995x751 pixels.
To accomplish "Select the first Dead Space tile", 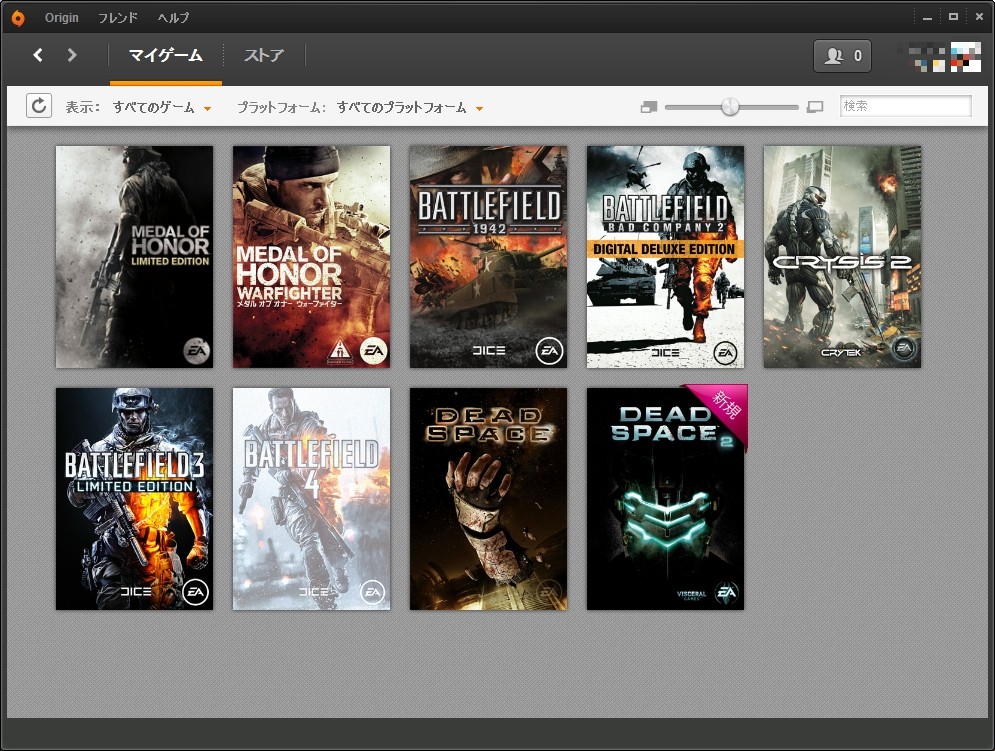I will click(489, 499).
